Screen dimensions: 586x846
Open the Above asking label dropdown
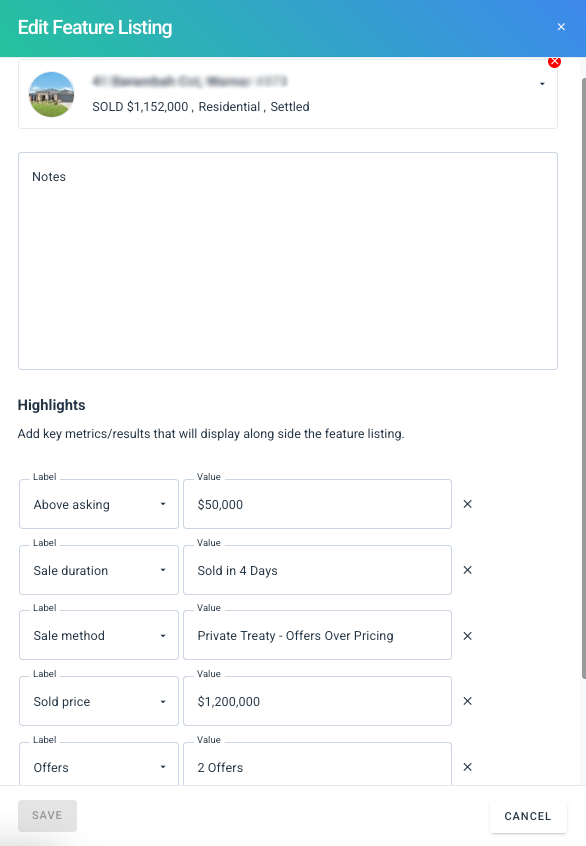click(99, 504)
